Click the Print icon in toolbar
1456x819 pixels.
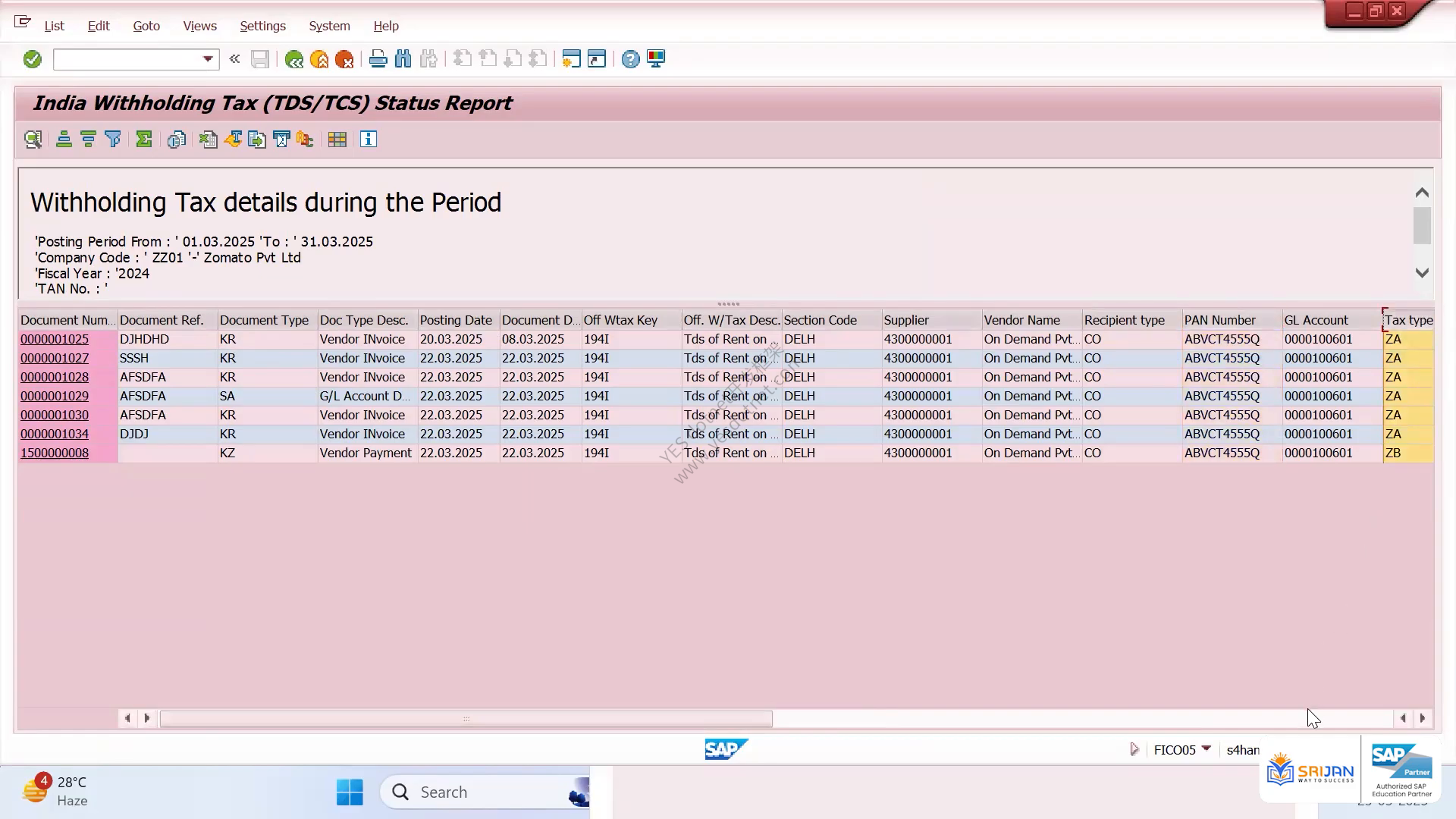pyautogui.click(x=378, y=59)
